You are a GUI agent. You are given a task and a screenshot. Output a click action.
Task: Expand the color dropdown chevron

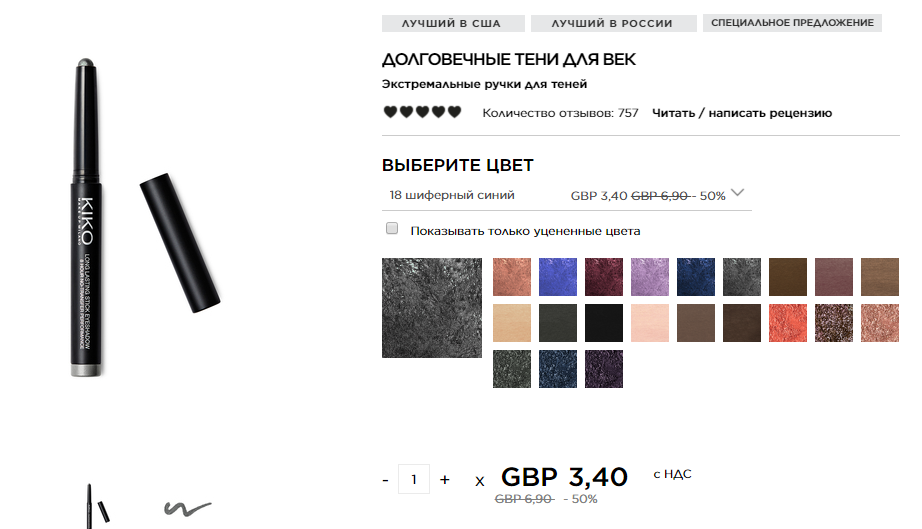coord(737,193)
